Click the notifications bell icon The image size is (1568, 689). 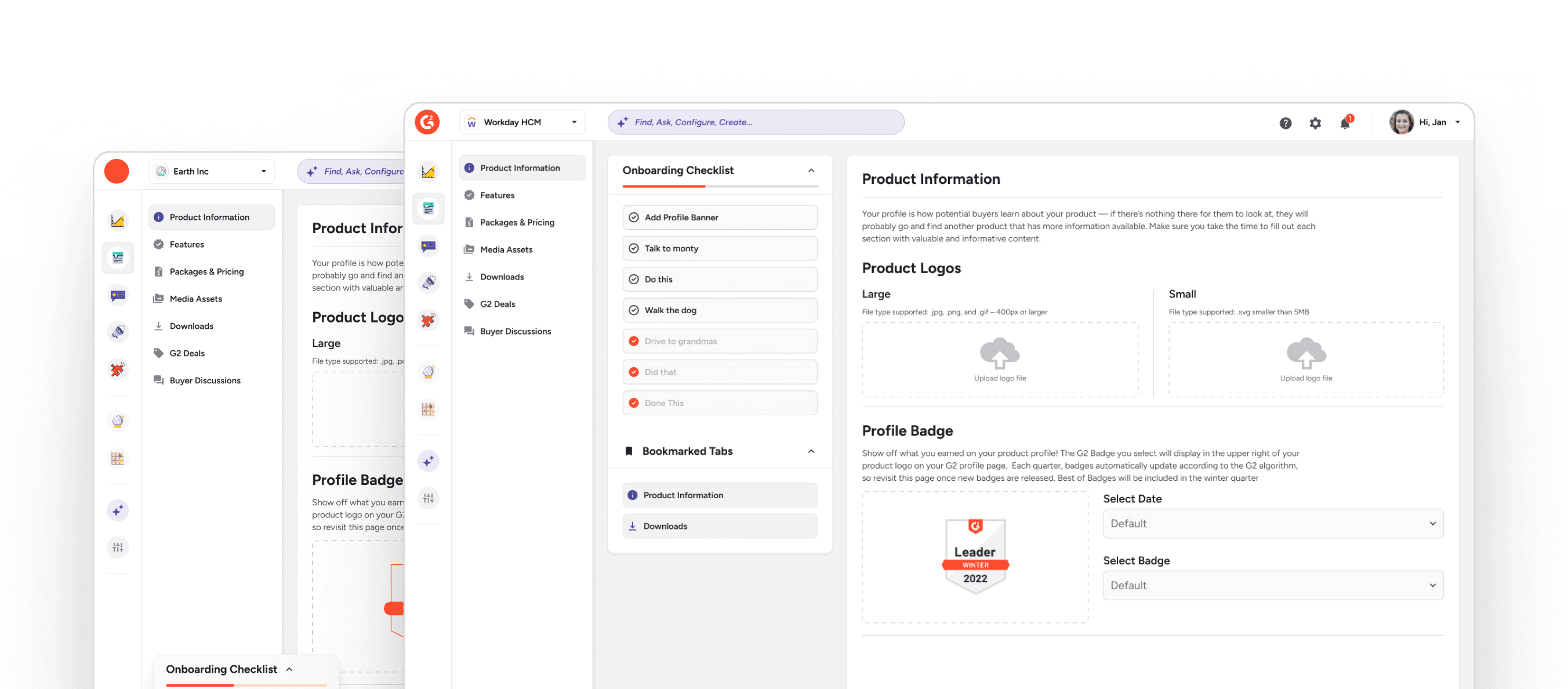1345,124
